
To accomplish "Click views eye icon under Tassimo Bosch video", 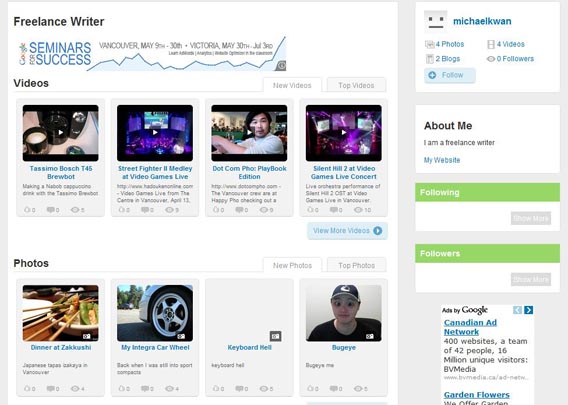I will click(x=75, y=210).
